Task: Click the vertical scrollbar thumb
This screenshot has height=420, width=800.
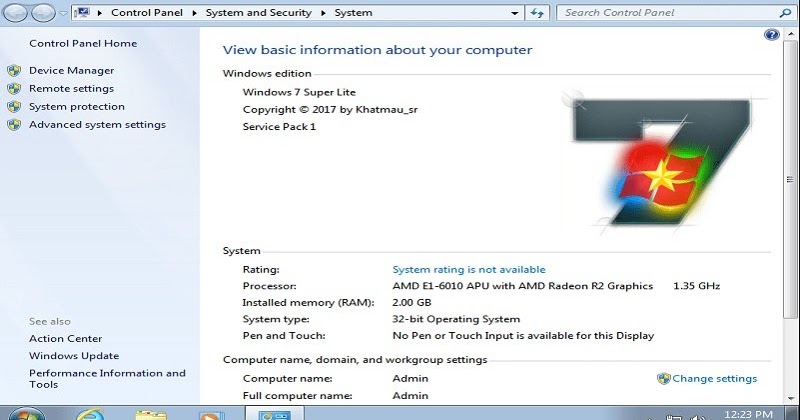Action: point(790,179)
